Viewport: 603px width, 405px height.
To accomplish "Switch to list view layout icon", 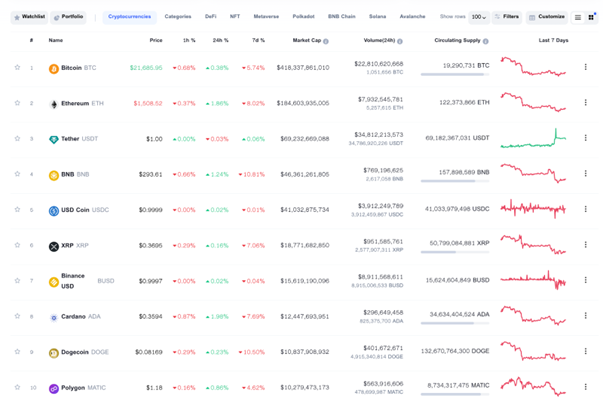I will coord(578,17).
